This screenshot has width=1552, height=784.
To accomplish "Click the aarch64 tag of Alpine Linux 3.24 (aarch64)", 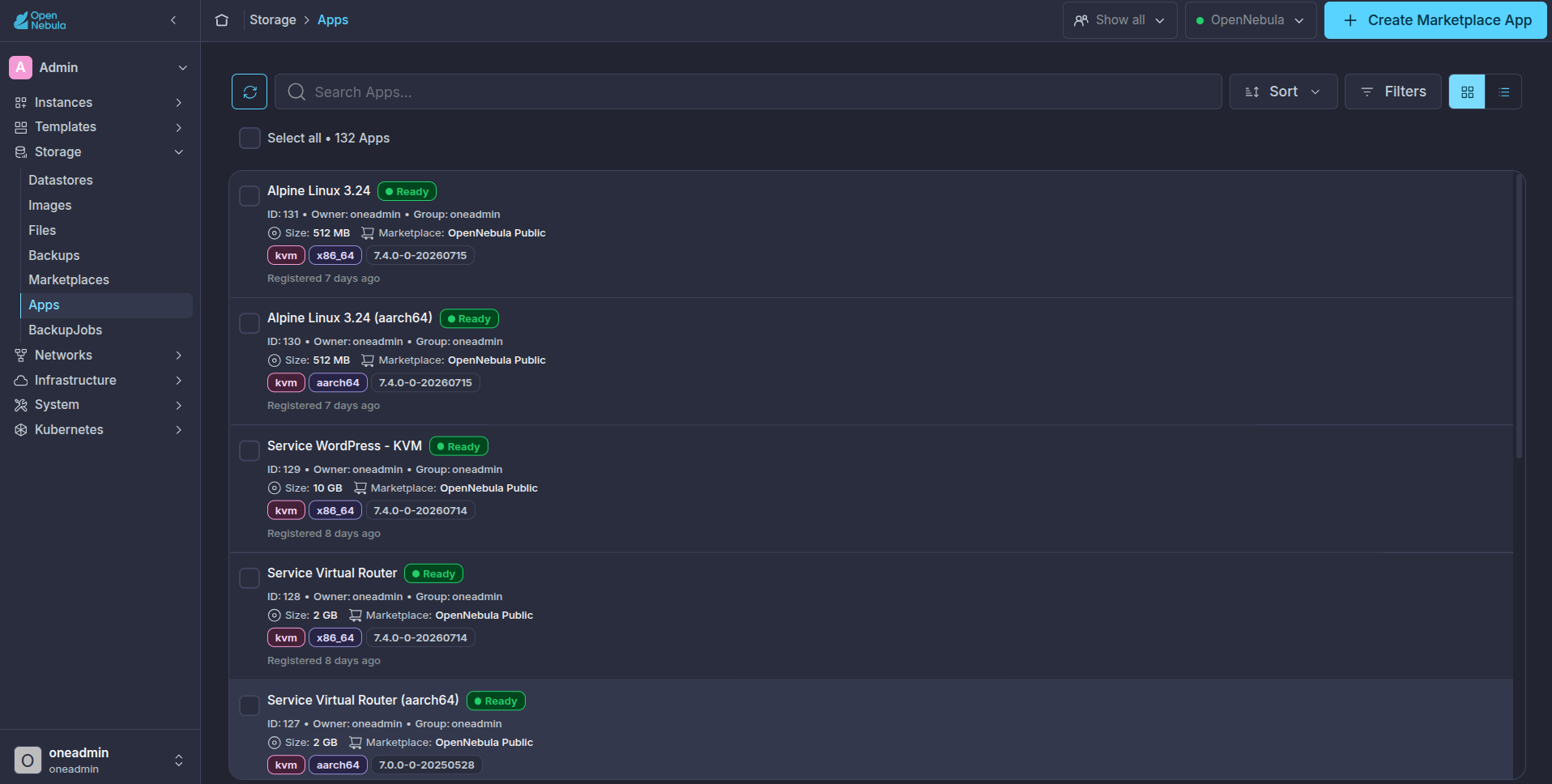I will click(x=338, y=383).
